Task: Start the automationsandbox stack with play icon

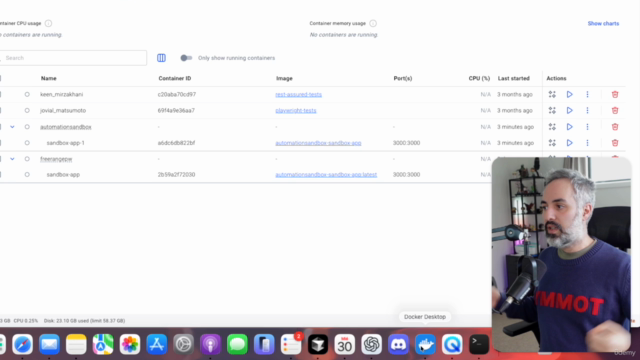Action: [x=569, y=127]
